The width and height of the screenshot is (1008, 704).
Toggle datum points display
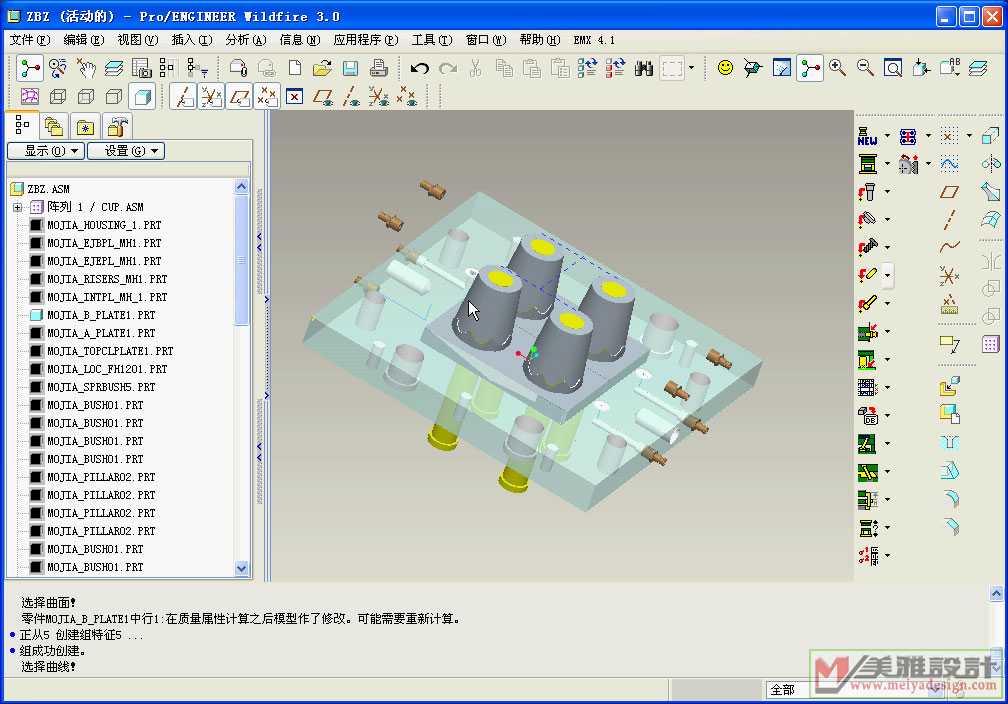267,97
